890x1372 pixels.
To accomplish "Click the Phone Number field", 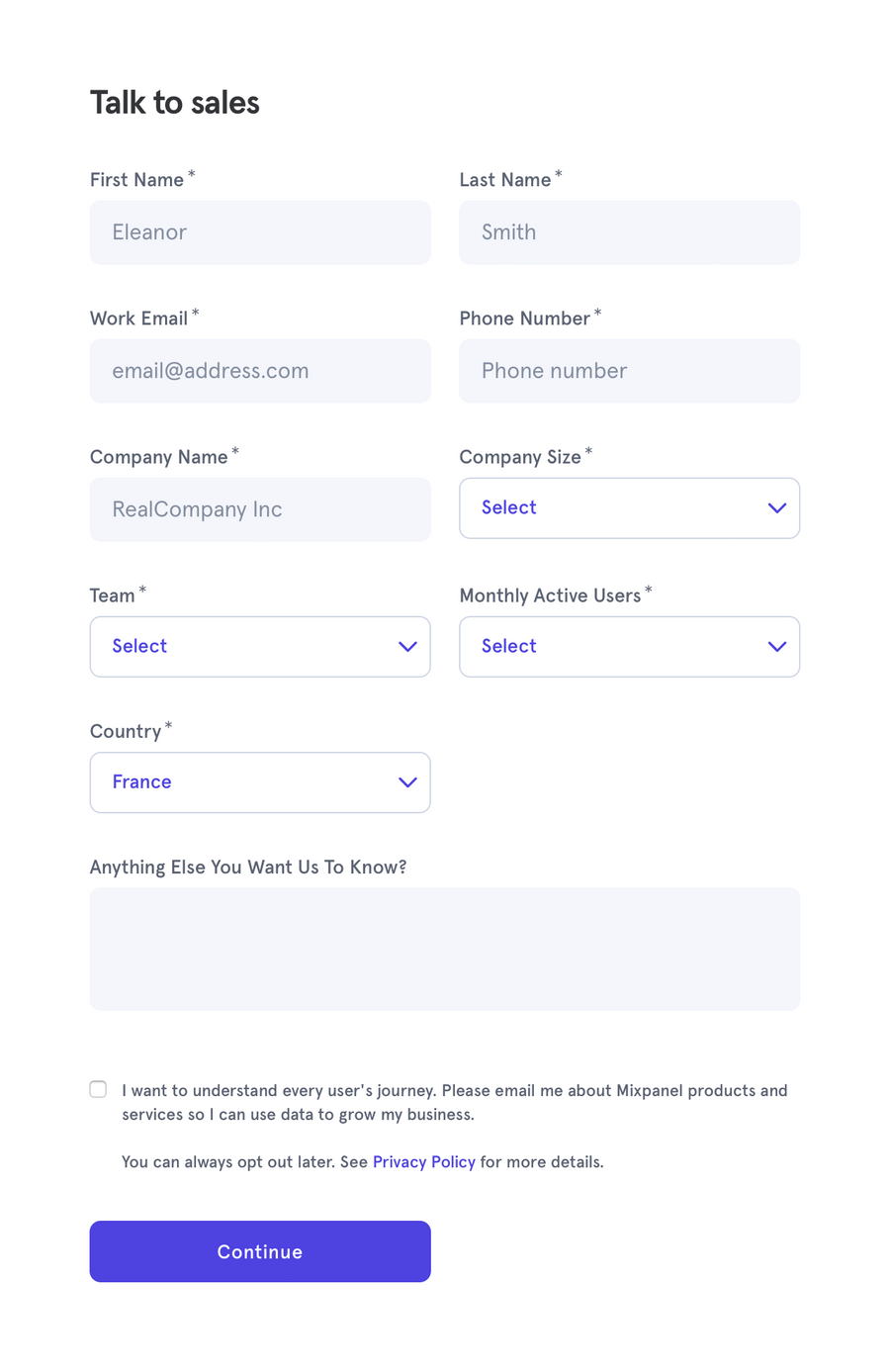I will [x=629, y=371].
